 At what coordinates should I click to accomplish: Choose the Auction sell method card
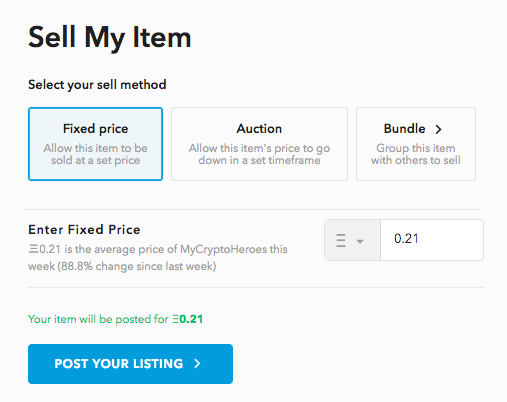tap(259, 144)
